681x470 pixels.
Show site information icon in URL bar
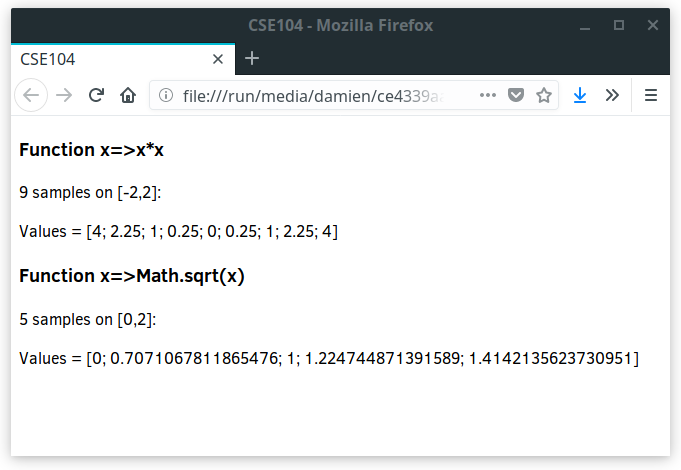(166, 95)
